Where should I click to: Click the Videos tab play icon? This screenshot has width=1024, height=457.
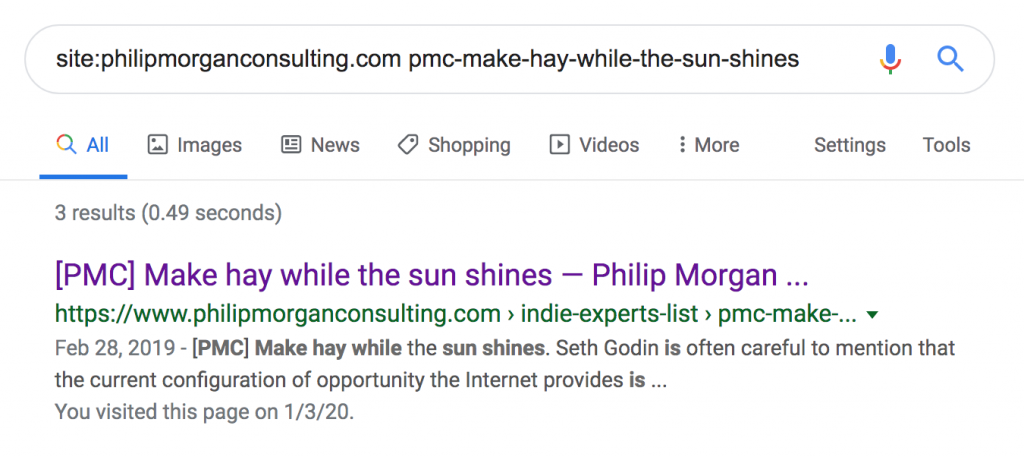[559, 144]
